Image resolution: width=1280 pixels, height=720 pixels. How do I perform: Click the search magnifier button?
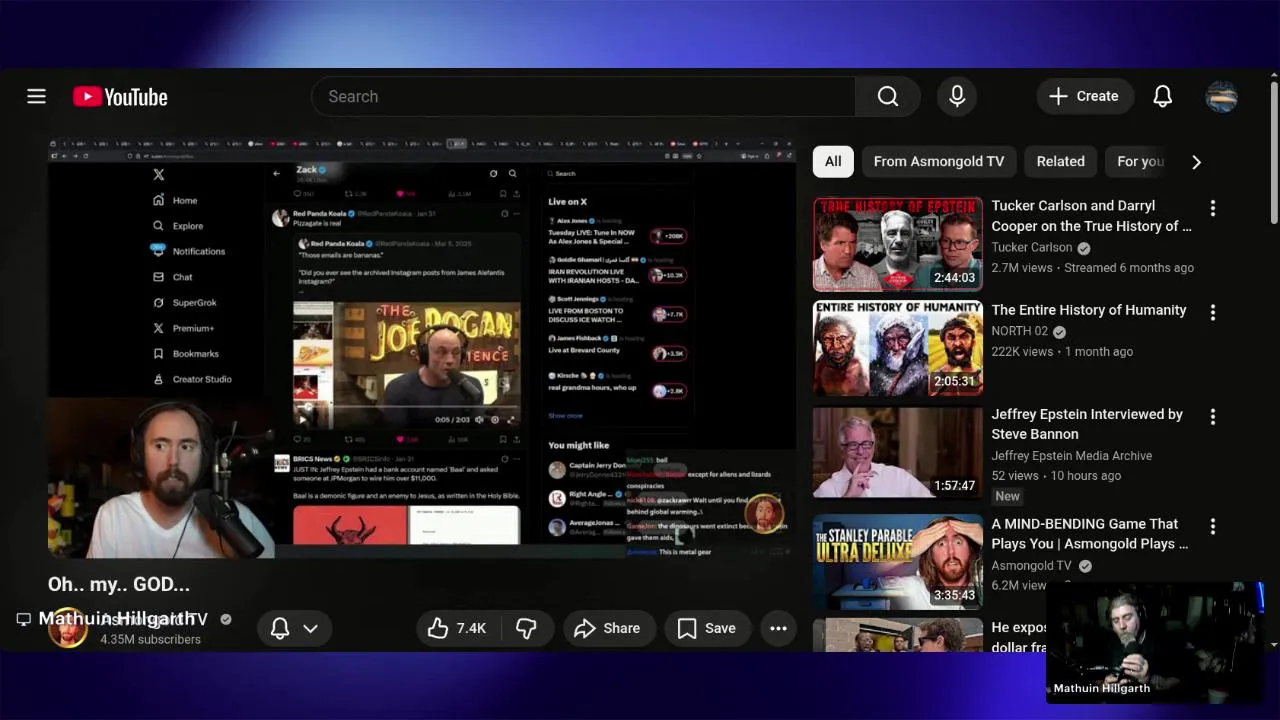[x=888, y=96]
